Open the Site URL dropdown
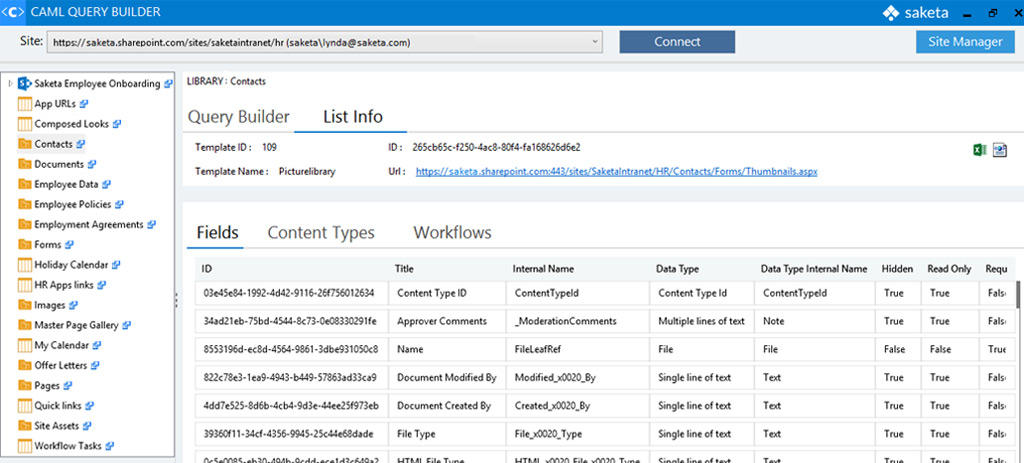The width and height of the screenshot is (1024, 463). pos(595,42)
